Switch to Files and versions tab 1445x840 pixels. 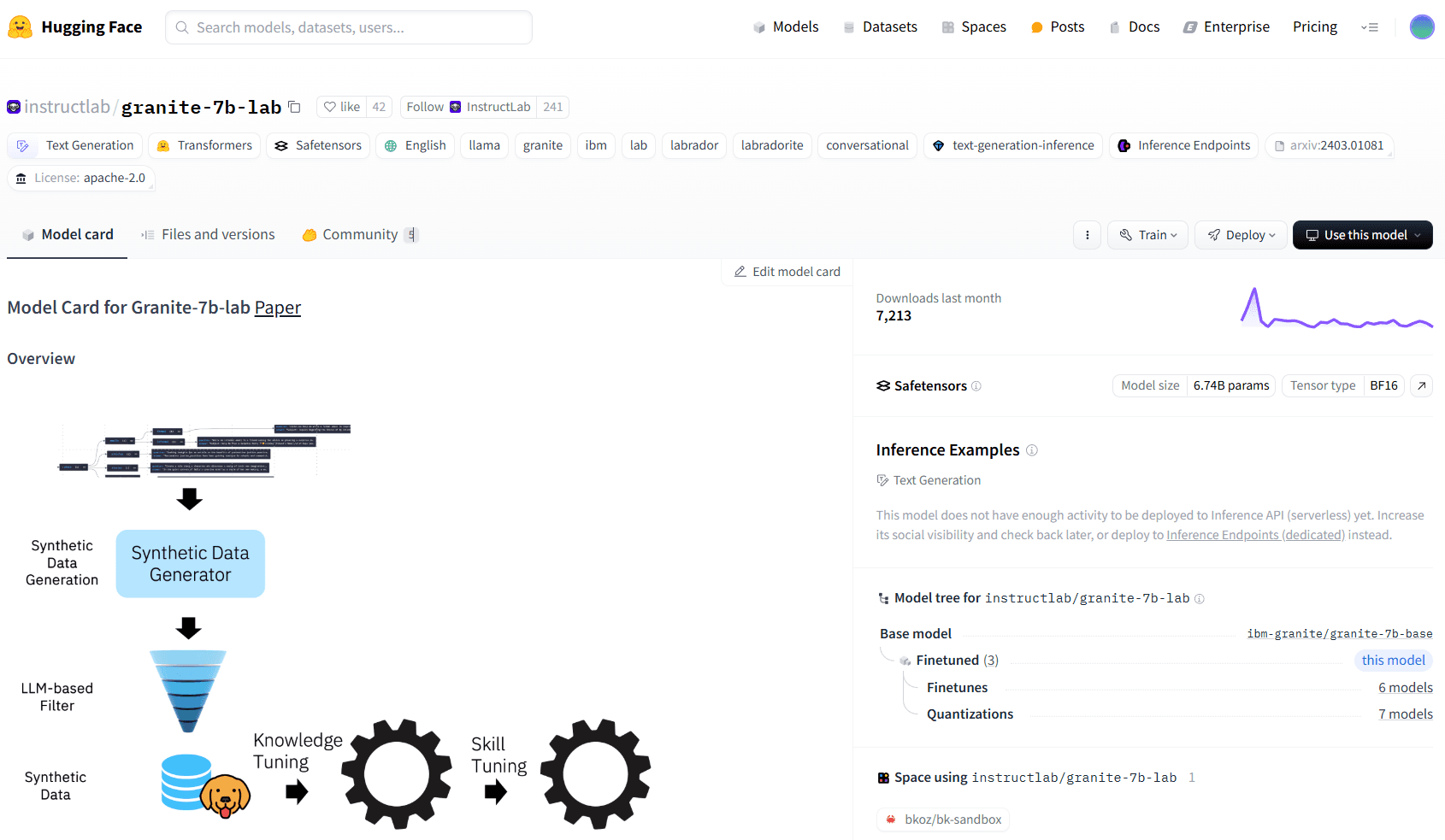coord(208,234)
